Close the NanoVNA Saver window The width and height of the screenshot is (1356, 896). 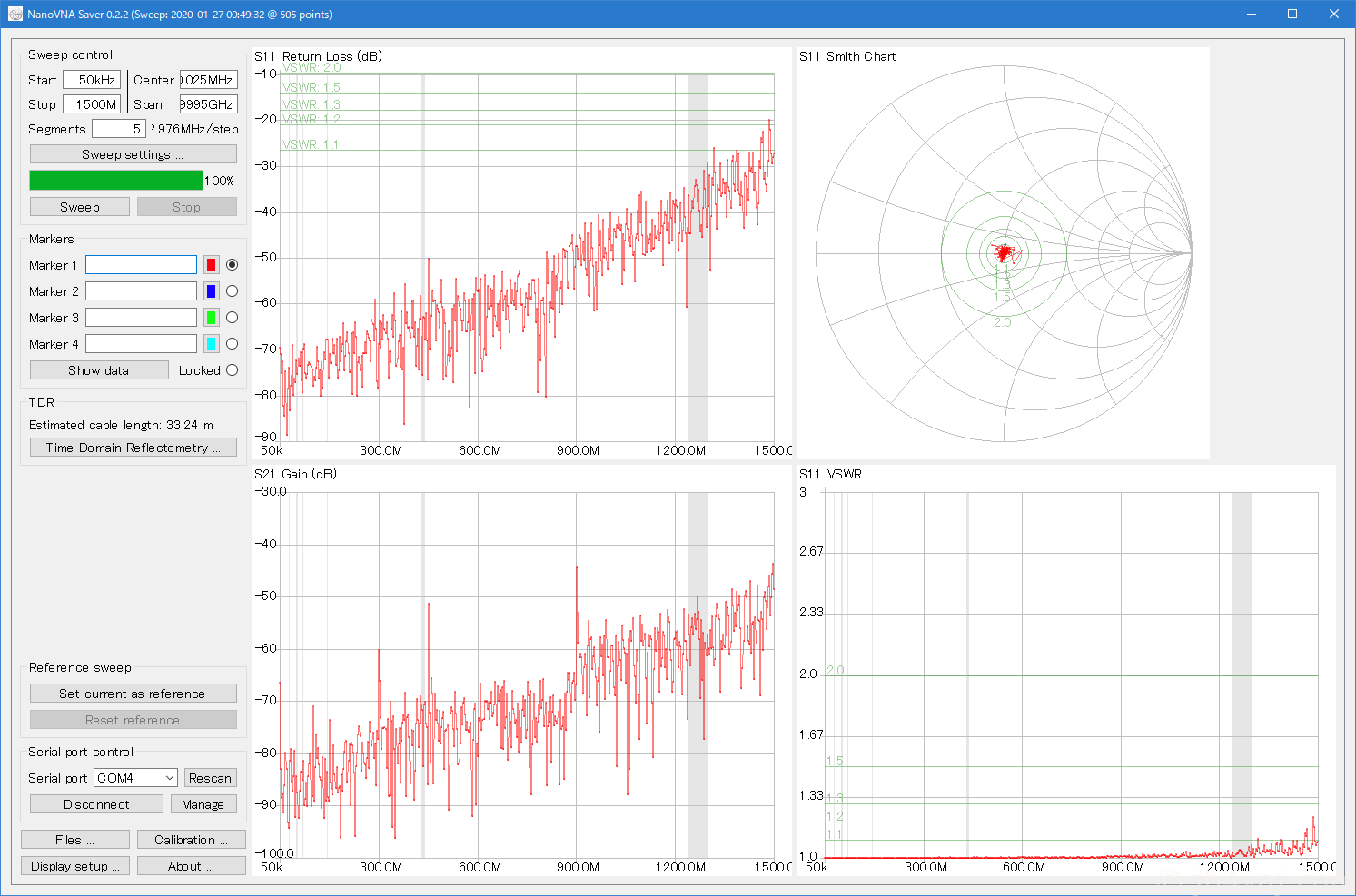[1334, 14]
